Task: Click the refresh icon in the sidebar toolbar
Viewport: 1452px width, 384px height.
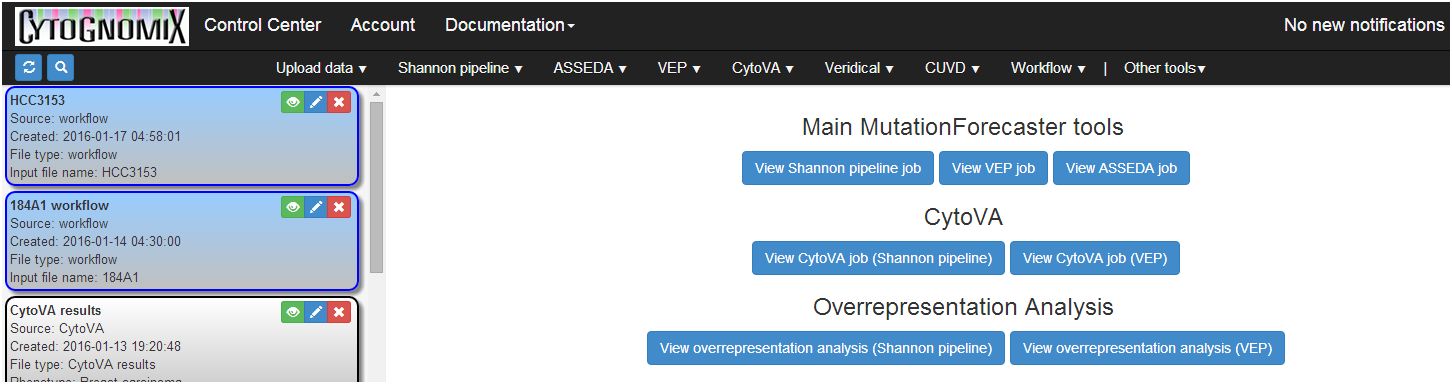Action: pyautogui.click(x=29, y=67)
